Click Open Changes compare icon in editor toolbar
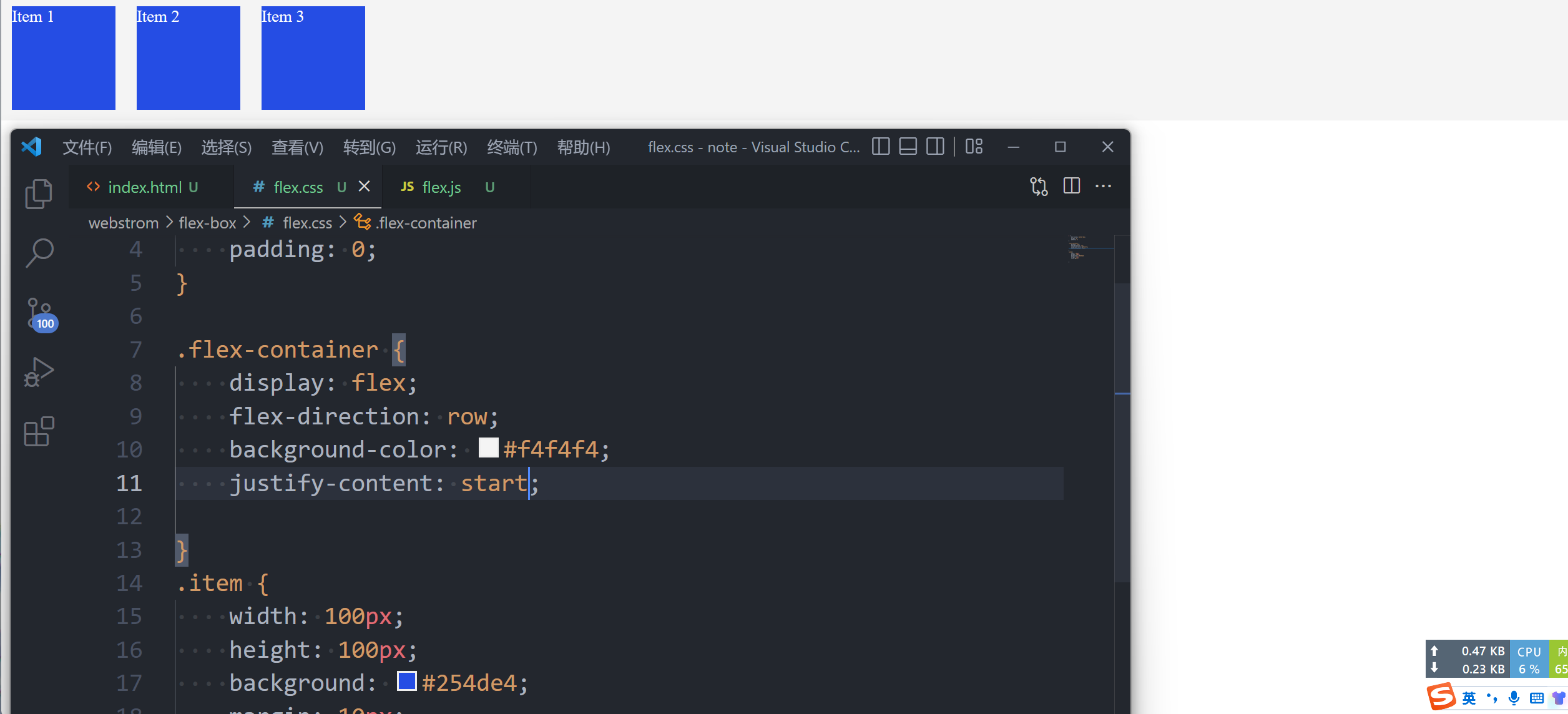The width and height of the screenshot is (1568, 714). click(1039, 187)
